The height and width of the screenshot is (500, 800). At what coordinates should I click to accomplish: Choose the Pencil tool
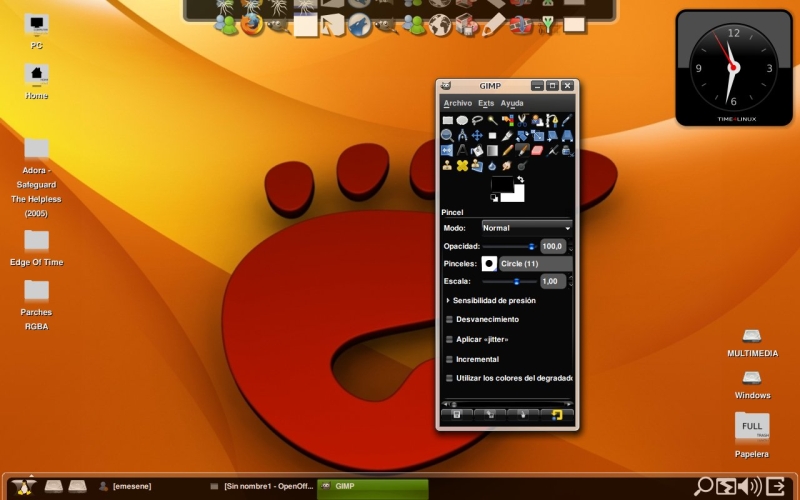click(x=507, y=151)
